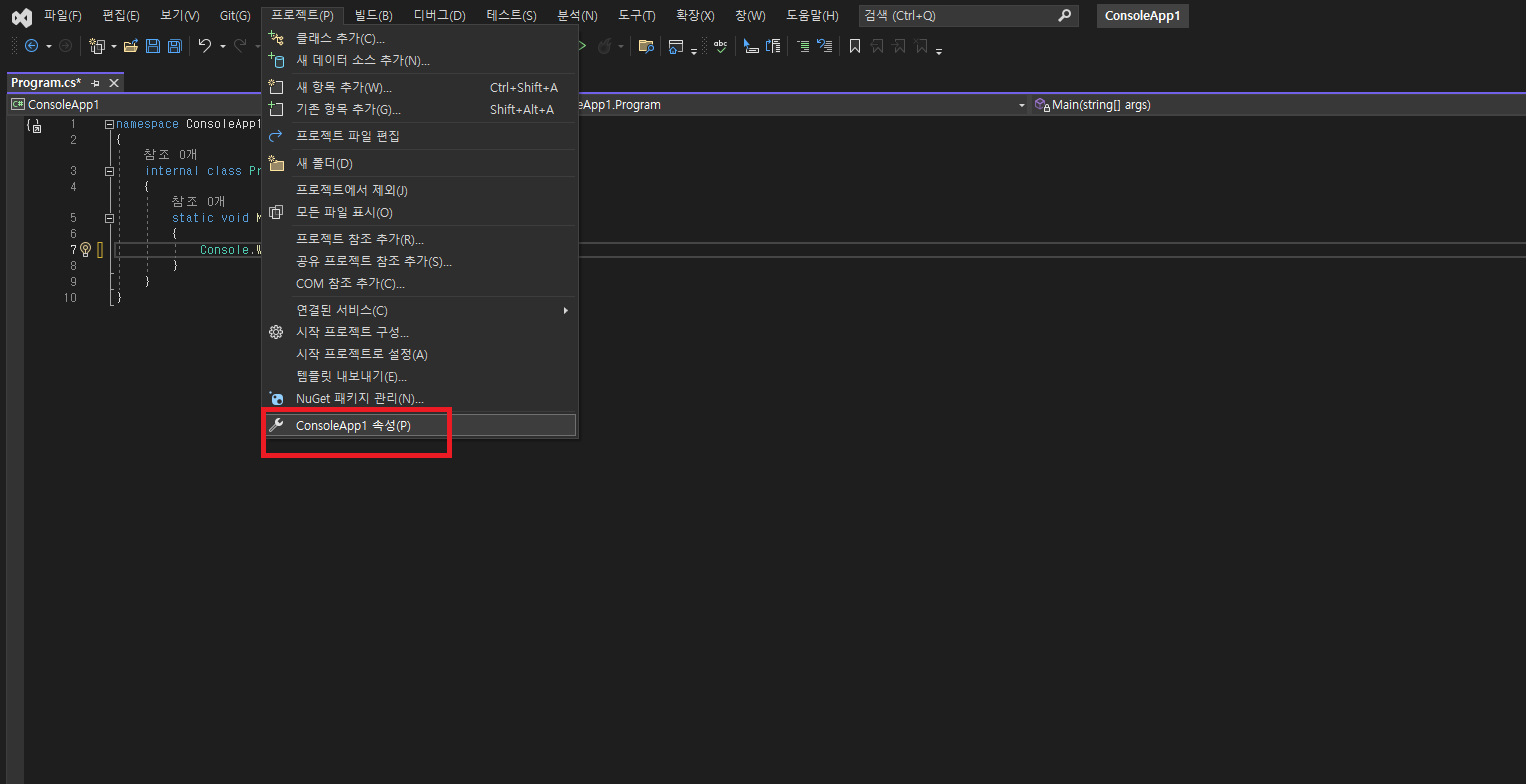Open ConsoleApp1 속성(P) properties

pyautogui.click(x=420, y=425)
